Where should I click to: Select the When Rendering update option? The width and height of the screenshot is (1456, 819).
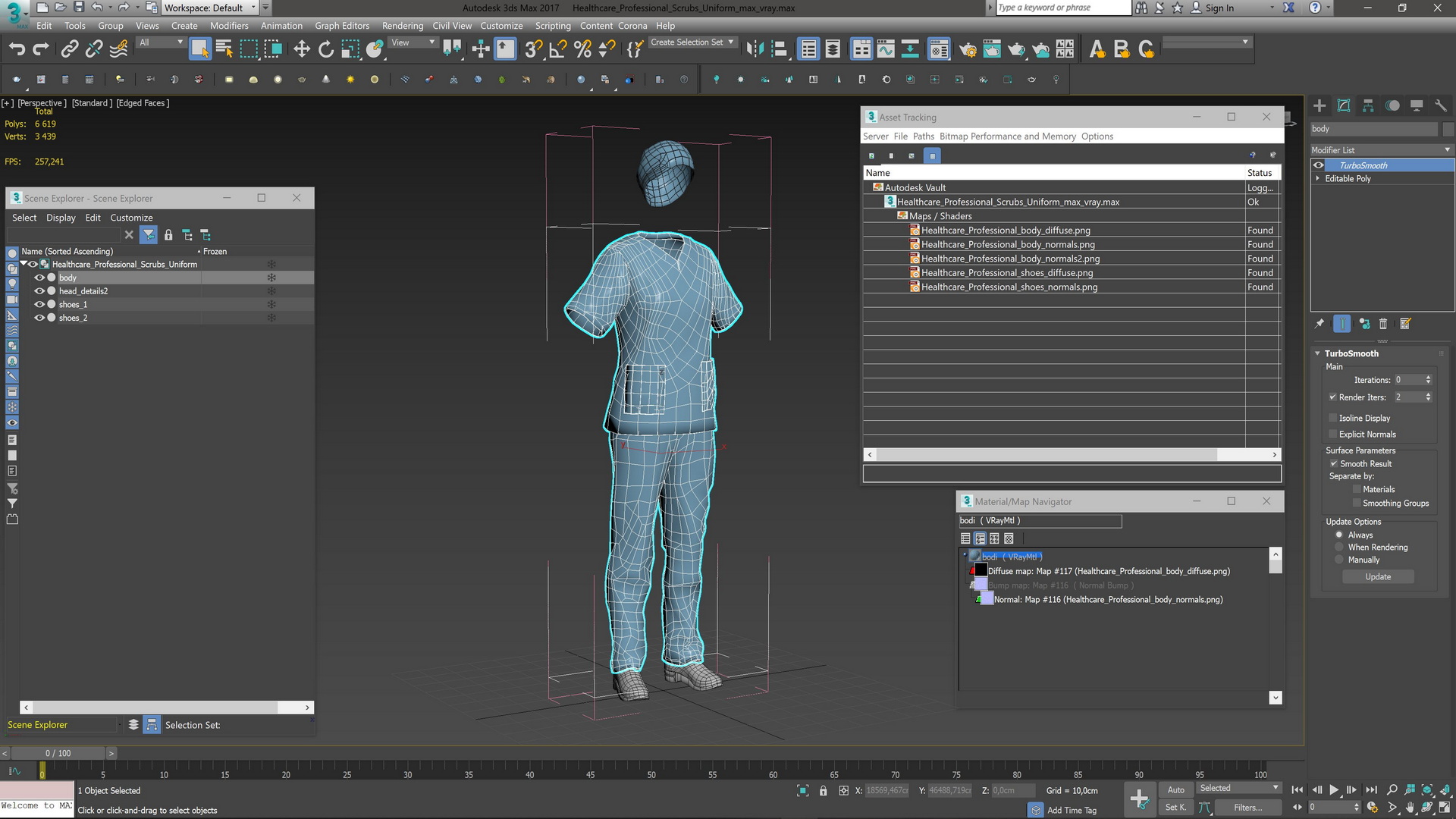pos(1339,548)
